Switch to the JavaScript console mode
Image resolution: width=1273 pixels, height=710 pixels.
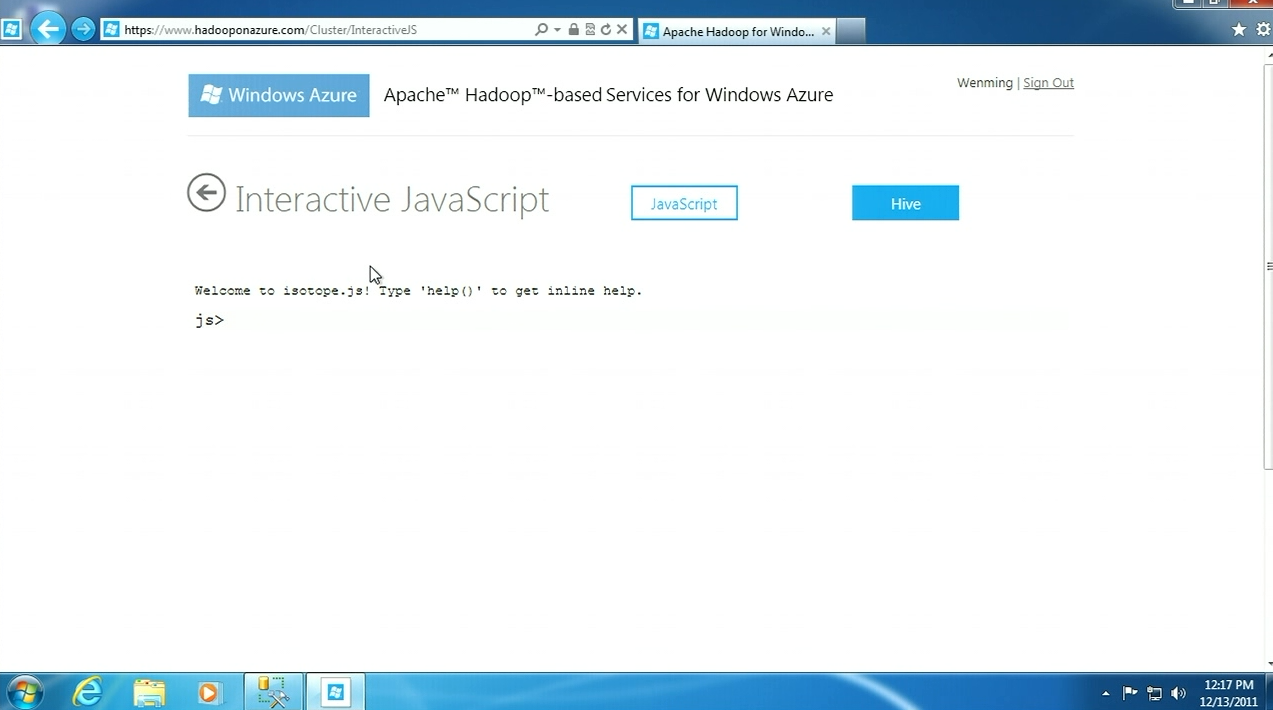tap(684, 203)
